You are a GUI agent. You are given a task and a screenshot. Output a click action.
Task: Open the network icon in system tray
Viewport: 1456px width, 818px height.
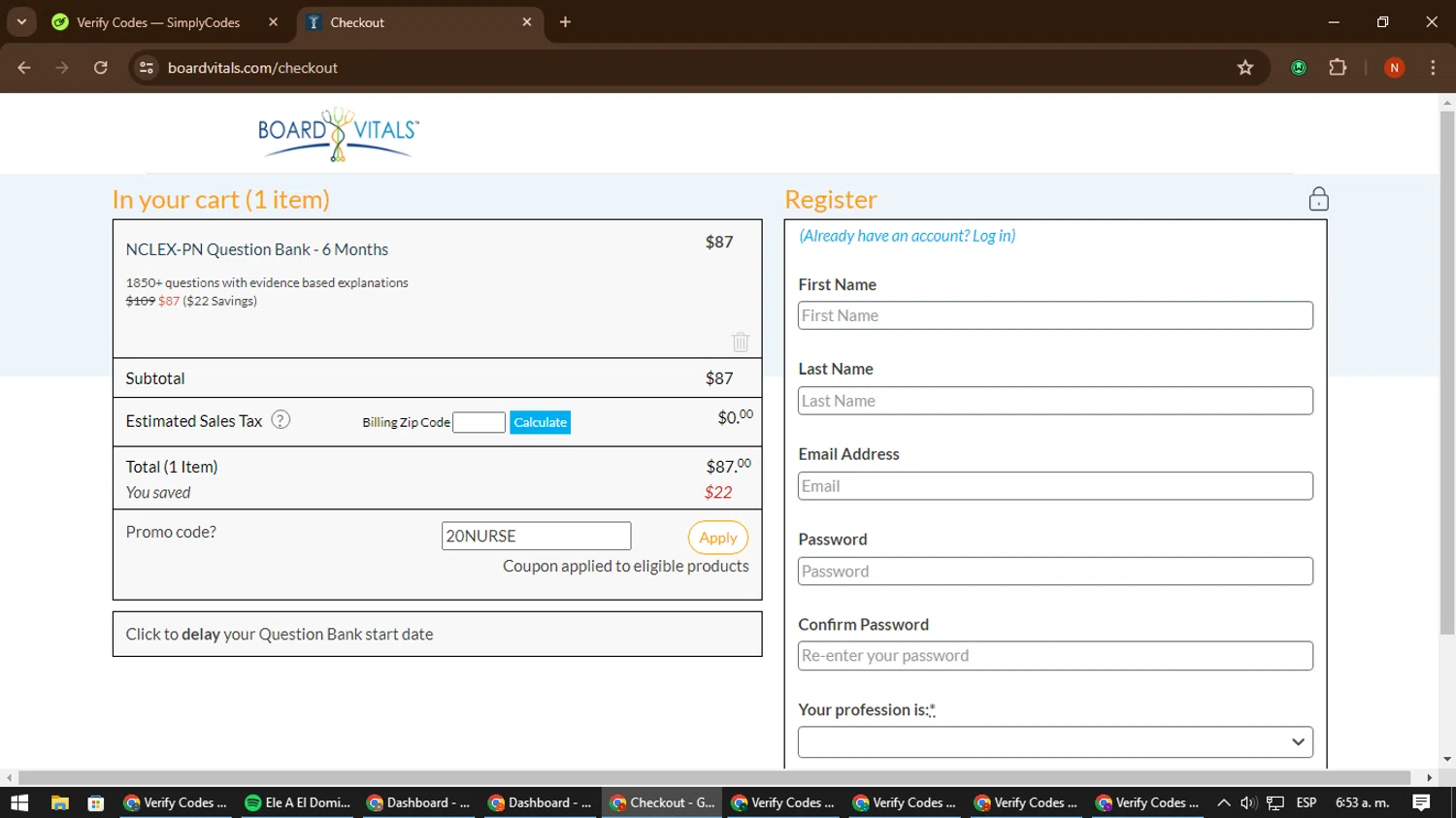point(1275,802)
